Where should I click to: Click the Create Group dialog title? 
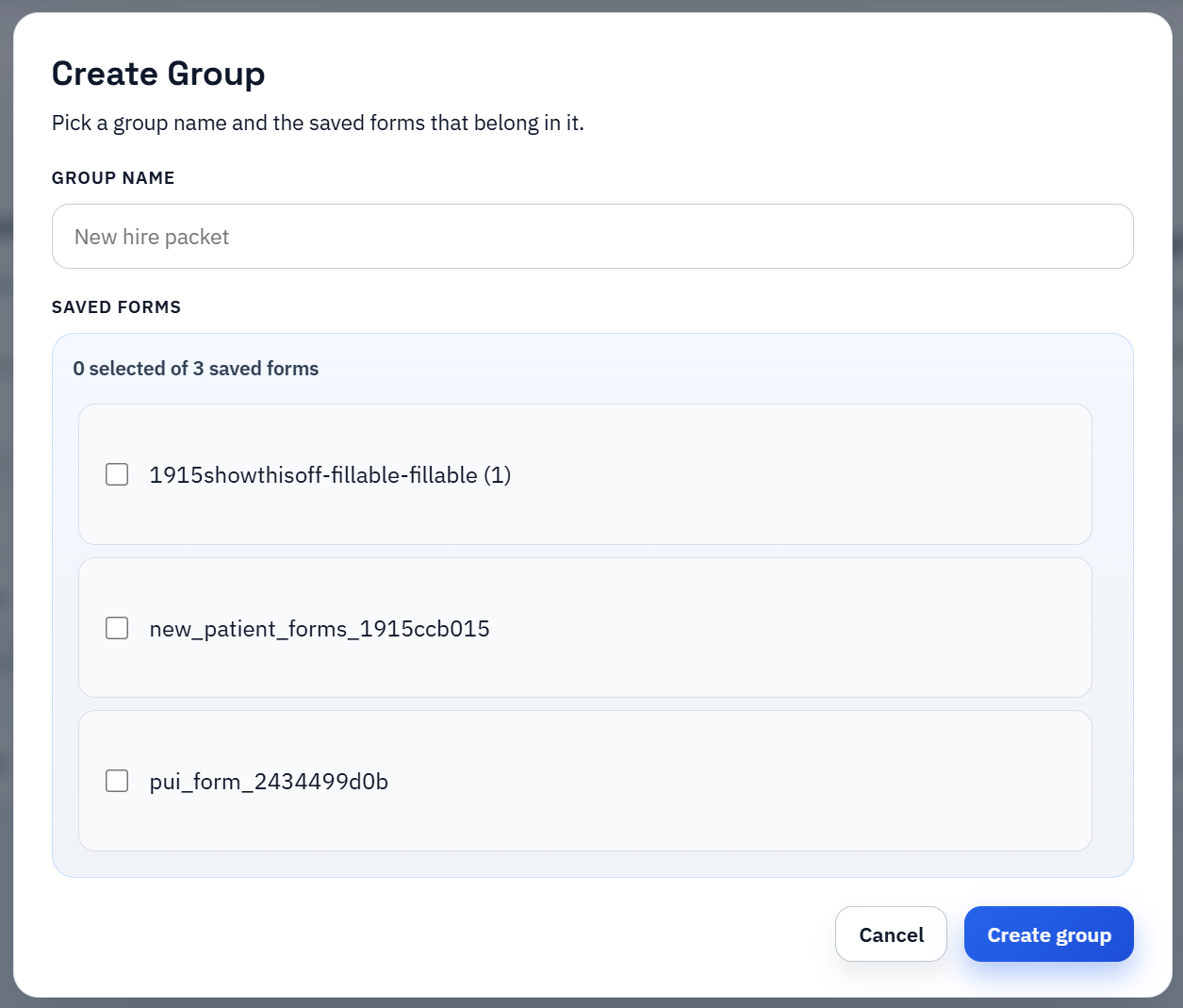tap(158, 73)
